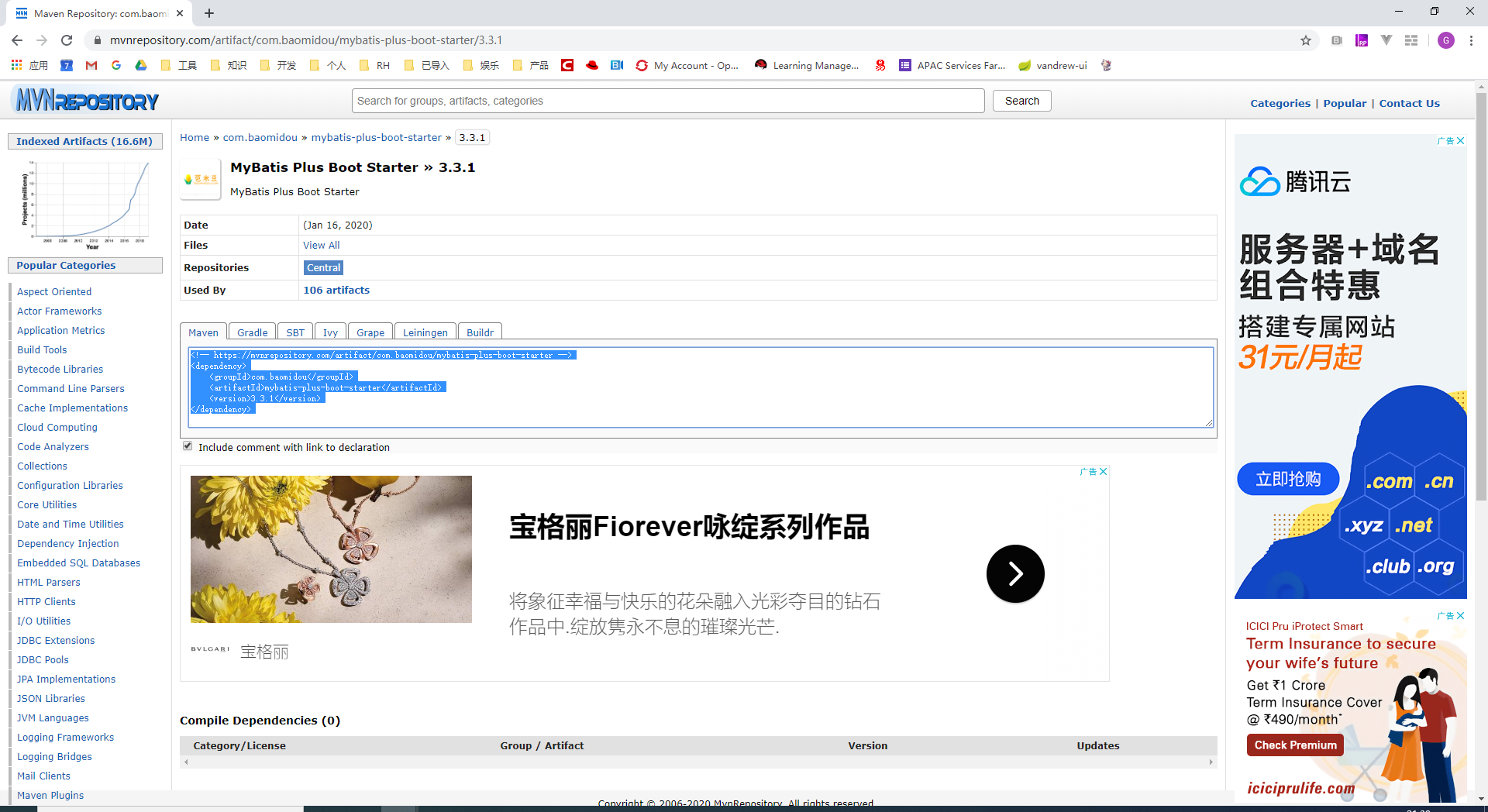This screenshot has width=1488, height=812.
Task: Click the search input field
Action: pos(669,101)
